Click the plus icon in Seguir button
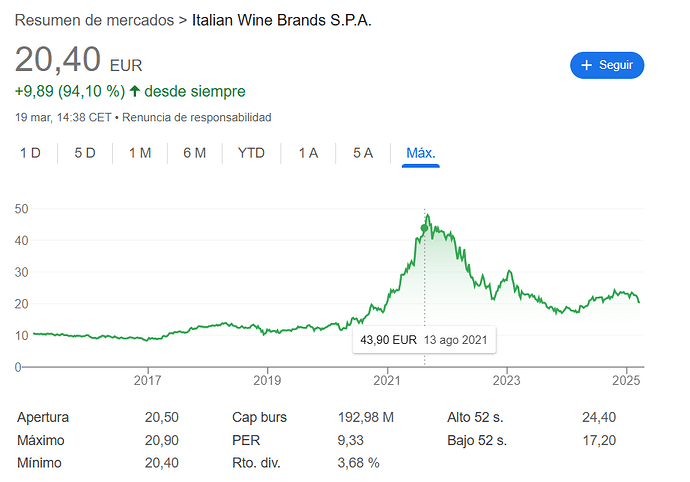This screenshot has width=690, height=482. tap(586, 65)
